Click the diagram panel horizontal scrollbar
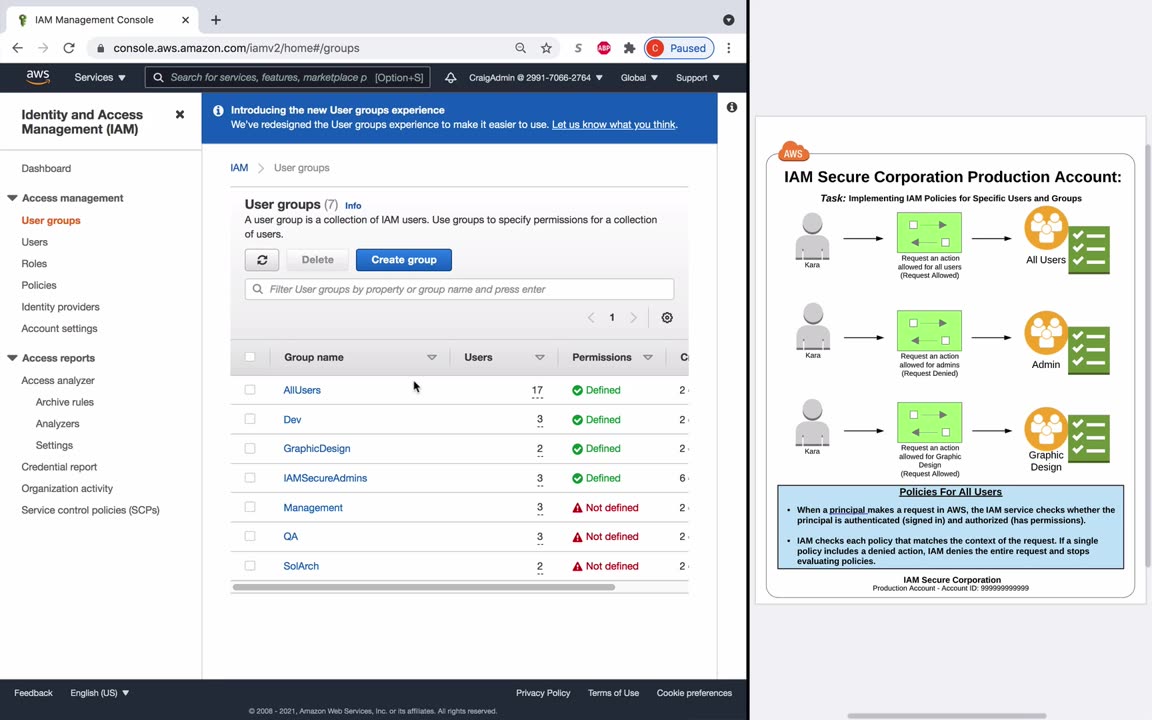The width and height of the screenshot is (1152, 720). [946, 716]
